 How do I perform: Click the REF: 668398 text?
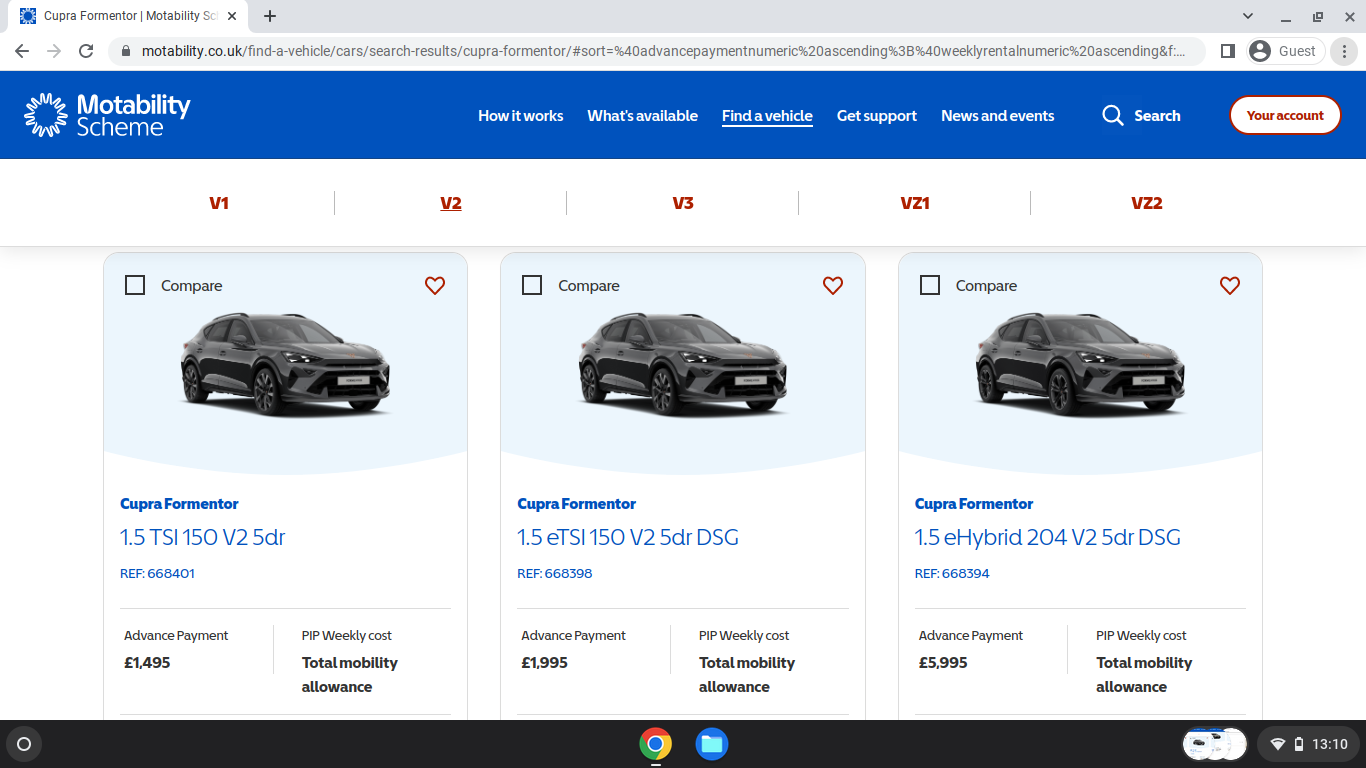pos(555,574)
